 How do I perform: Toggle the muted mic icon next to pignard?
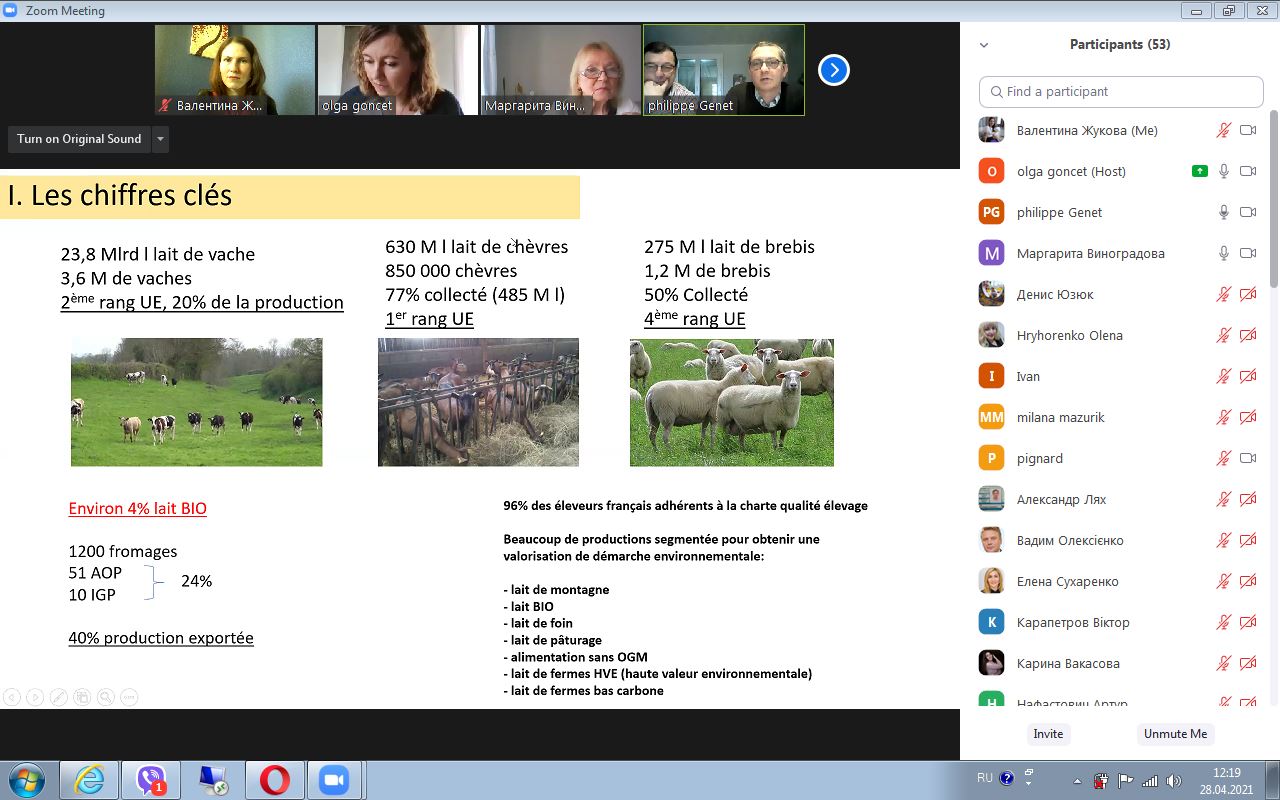[1223, 458]
